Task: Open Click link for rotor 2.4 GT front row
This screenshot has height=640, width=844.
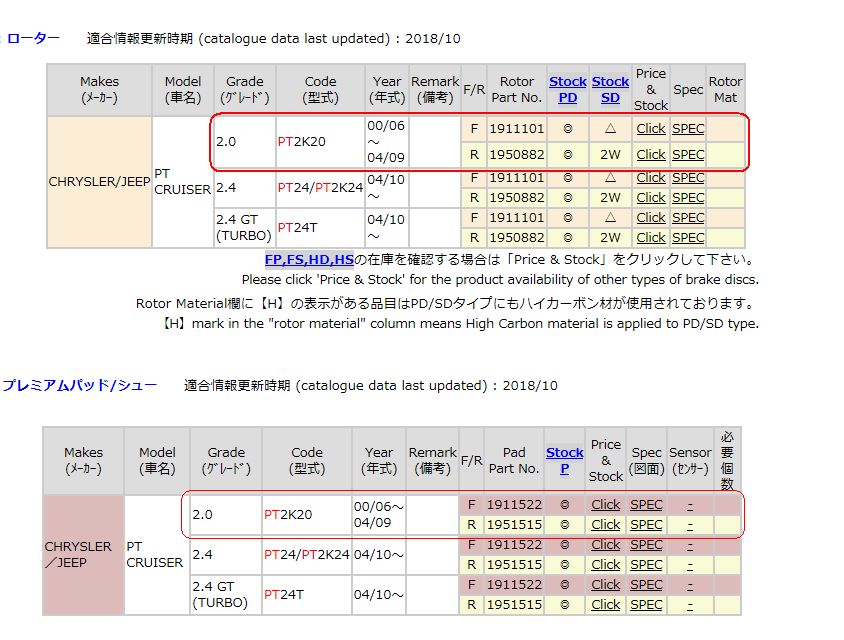Action: [x=651, y=217]
